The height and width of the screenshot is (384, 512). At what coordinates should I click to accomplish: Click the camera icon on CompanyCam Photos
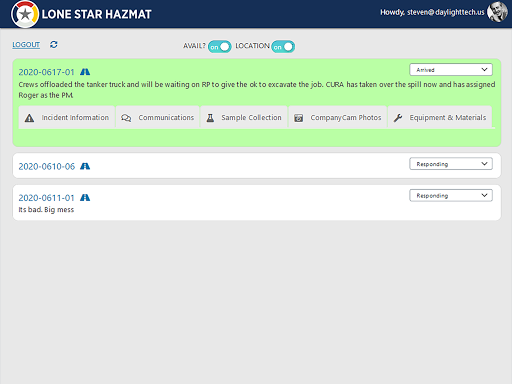pyautogui.click(x=298, y=118)
